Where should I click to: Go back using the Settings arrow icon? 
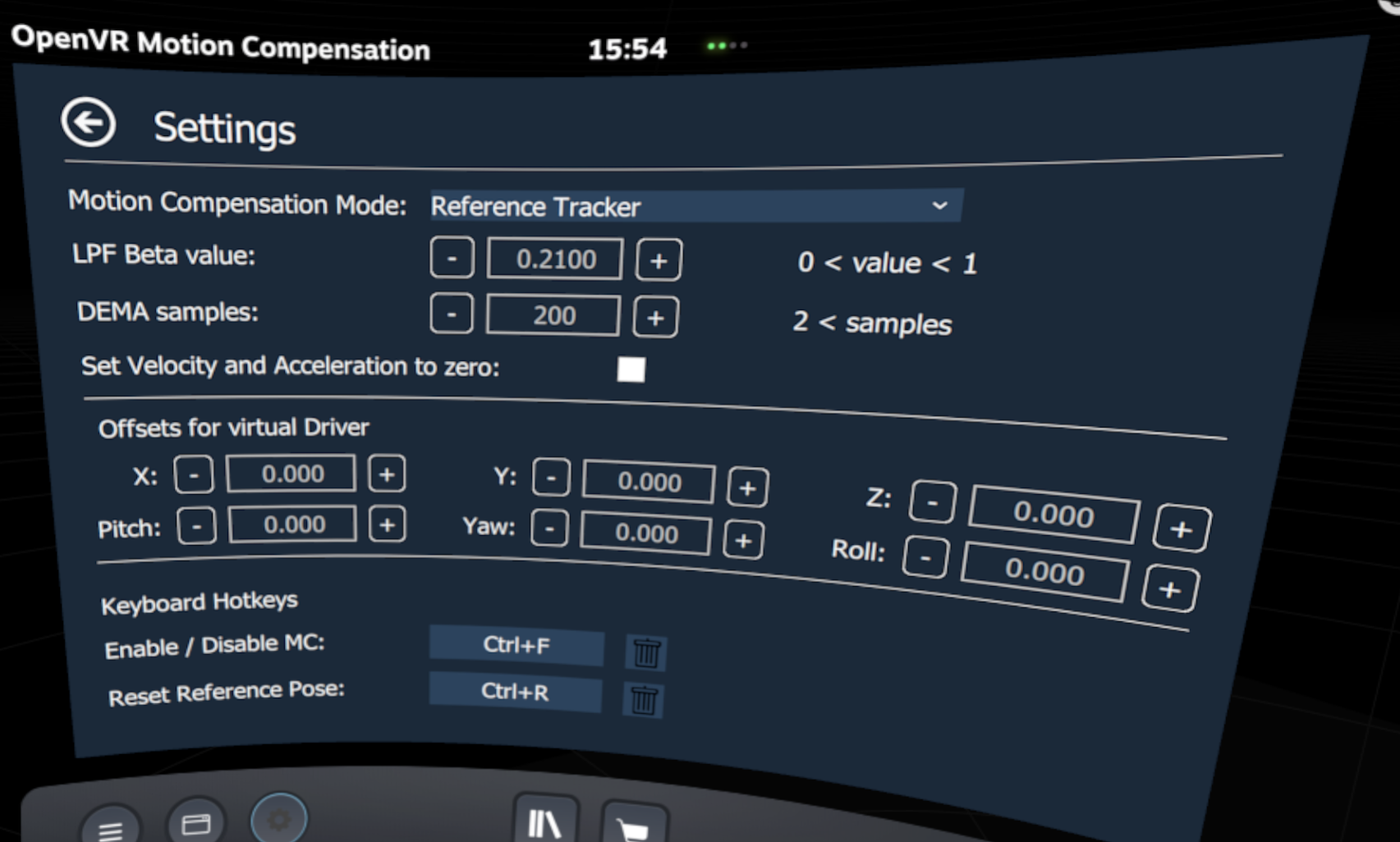[x=88, y=123]
